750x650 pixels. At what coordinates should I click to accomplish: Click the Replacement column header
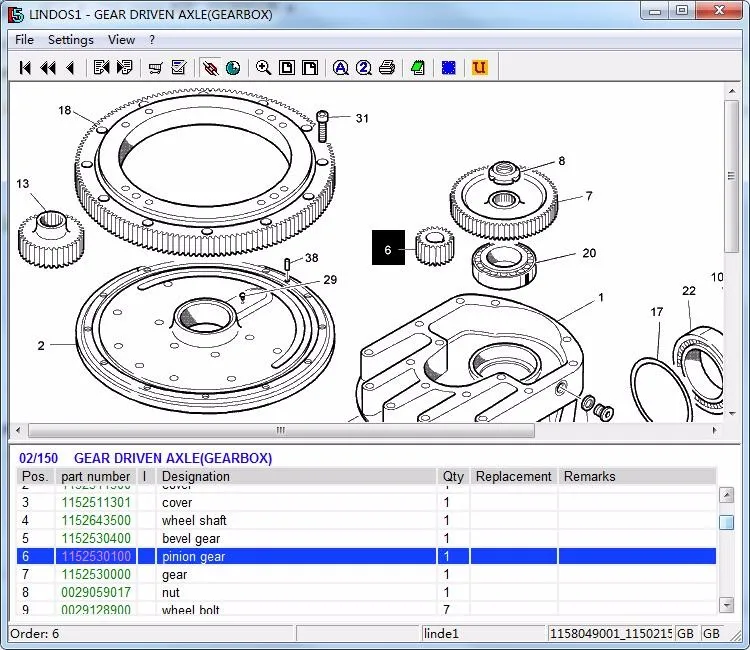[x=514, y=476]
